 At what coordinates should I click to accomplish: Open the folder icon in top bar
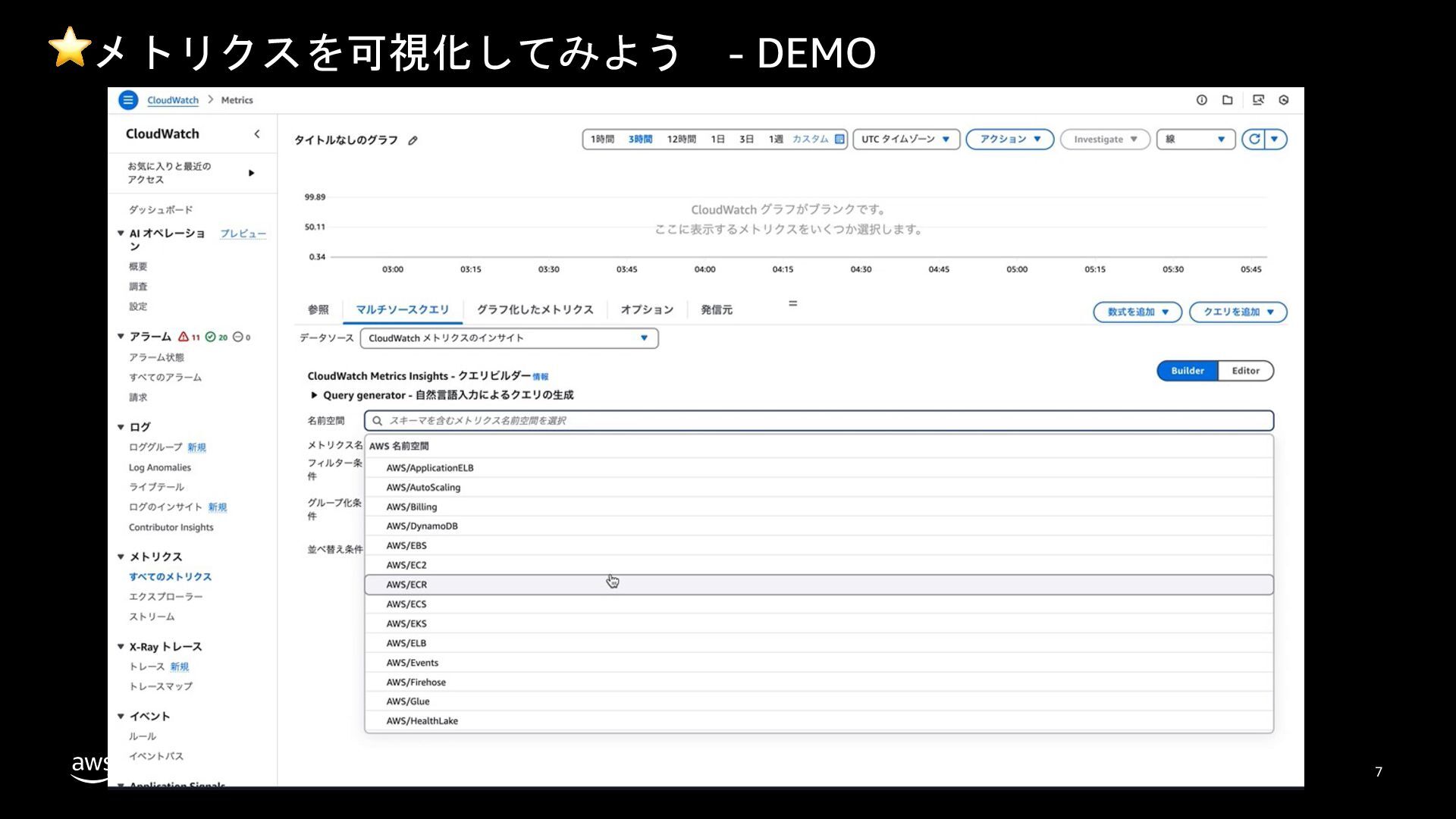1228,100
